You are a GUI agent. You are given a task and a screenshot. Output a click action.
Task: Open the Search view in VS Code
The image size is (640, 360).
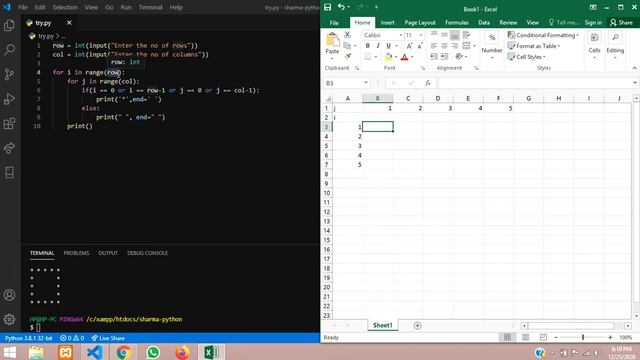(x=9, y=50)
